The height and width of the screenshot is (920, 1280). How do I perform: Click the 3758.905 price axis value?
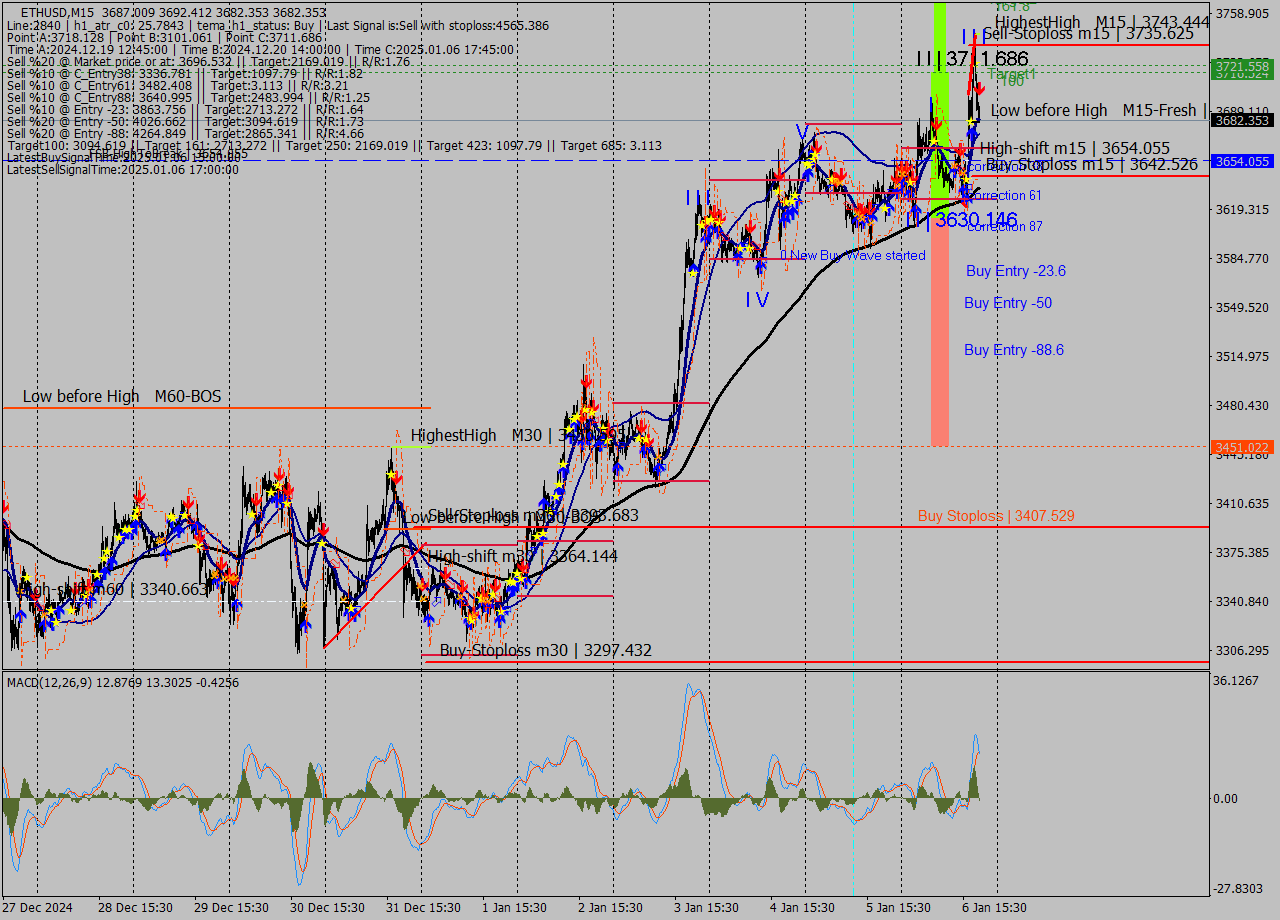pos(1241,14)
